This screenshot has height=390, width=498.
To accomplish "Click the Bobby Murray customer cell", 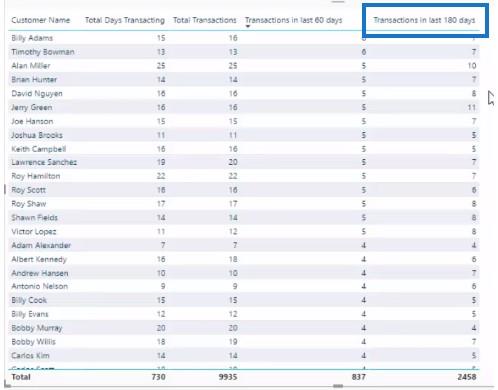I will click(37, 328).
